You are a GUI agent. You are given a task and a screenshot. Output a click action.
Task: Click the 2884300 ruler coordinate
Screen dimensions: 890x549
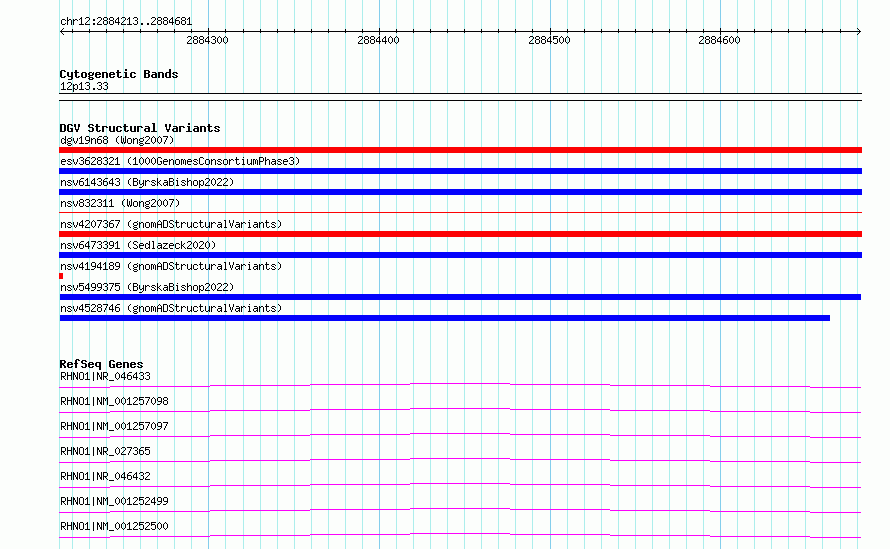[207, 40]
